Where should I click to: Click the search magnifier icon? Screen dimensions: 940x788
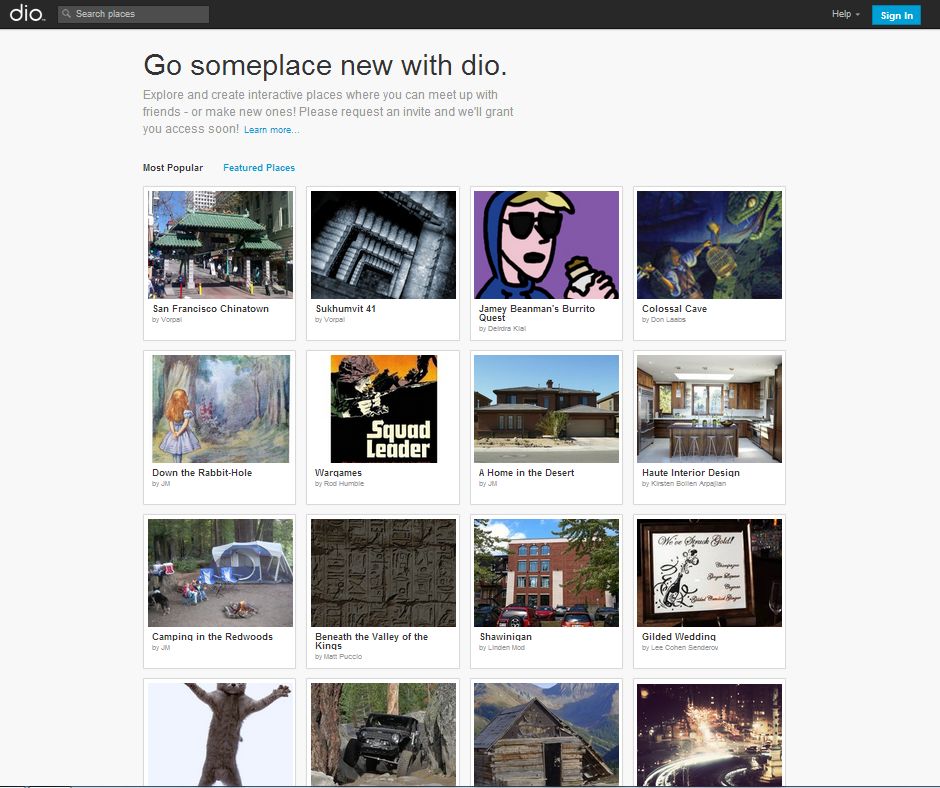(66, 14)
